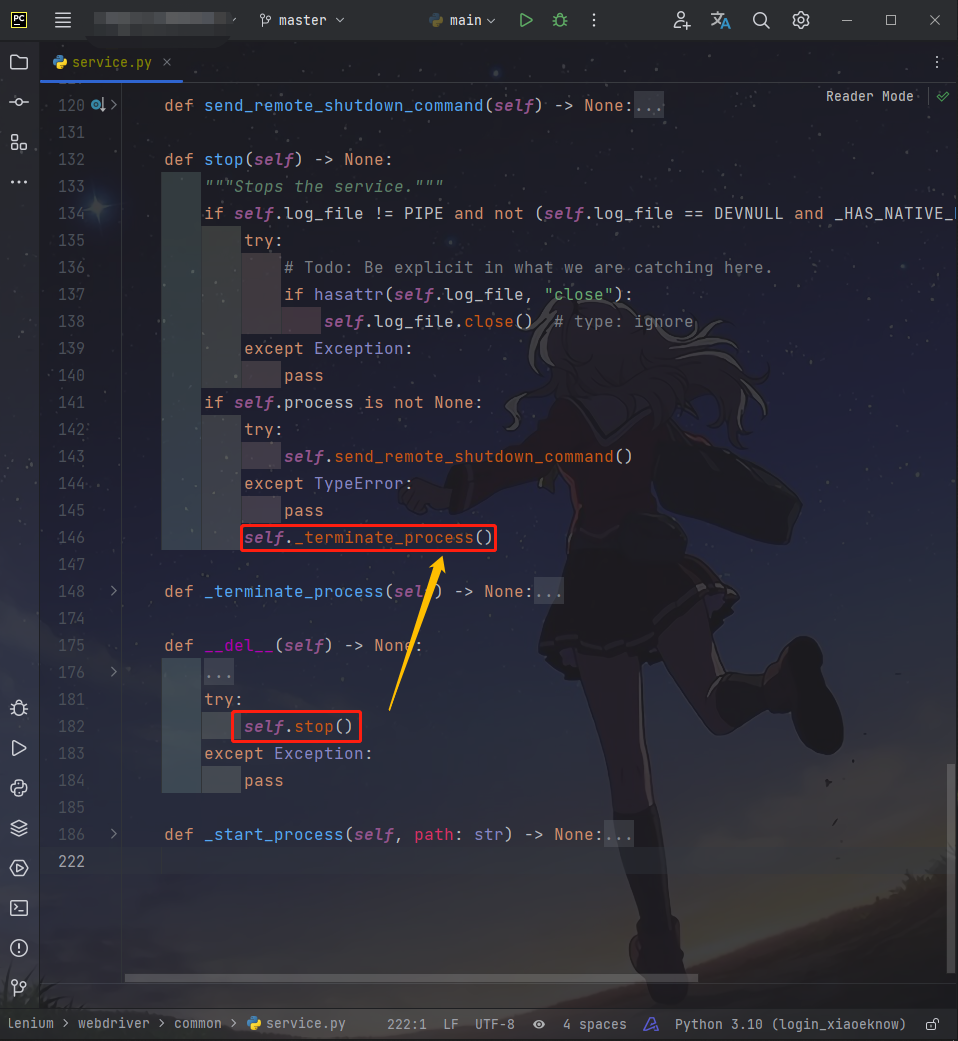The image size is (958, 1041).
Task: Open the Project tool window folder icon
Action: coord(19,62)
